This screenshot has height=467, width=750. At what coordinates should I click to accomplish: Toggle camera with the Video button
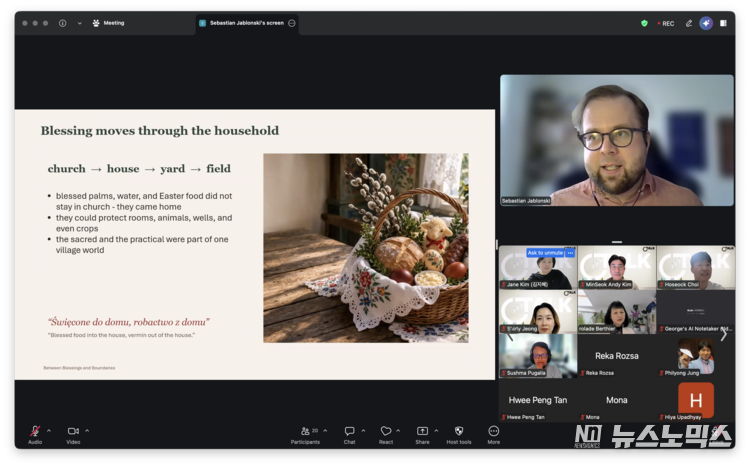pos(73,431)
